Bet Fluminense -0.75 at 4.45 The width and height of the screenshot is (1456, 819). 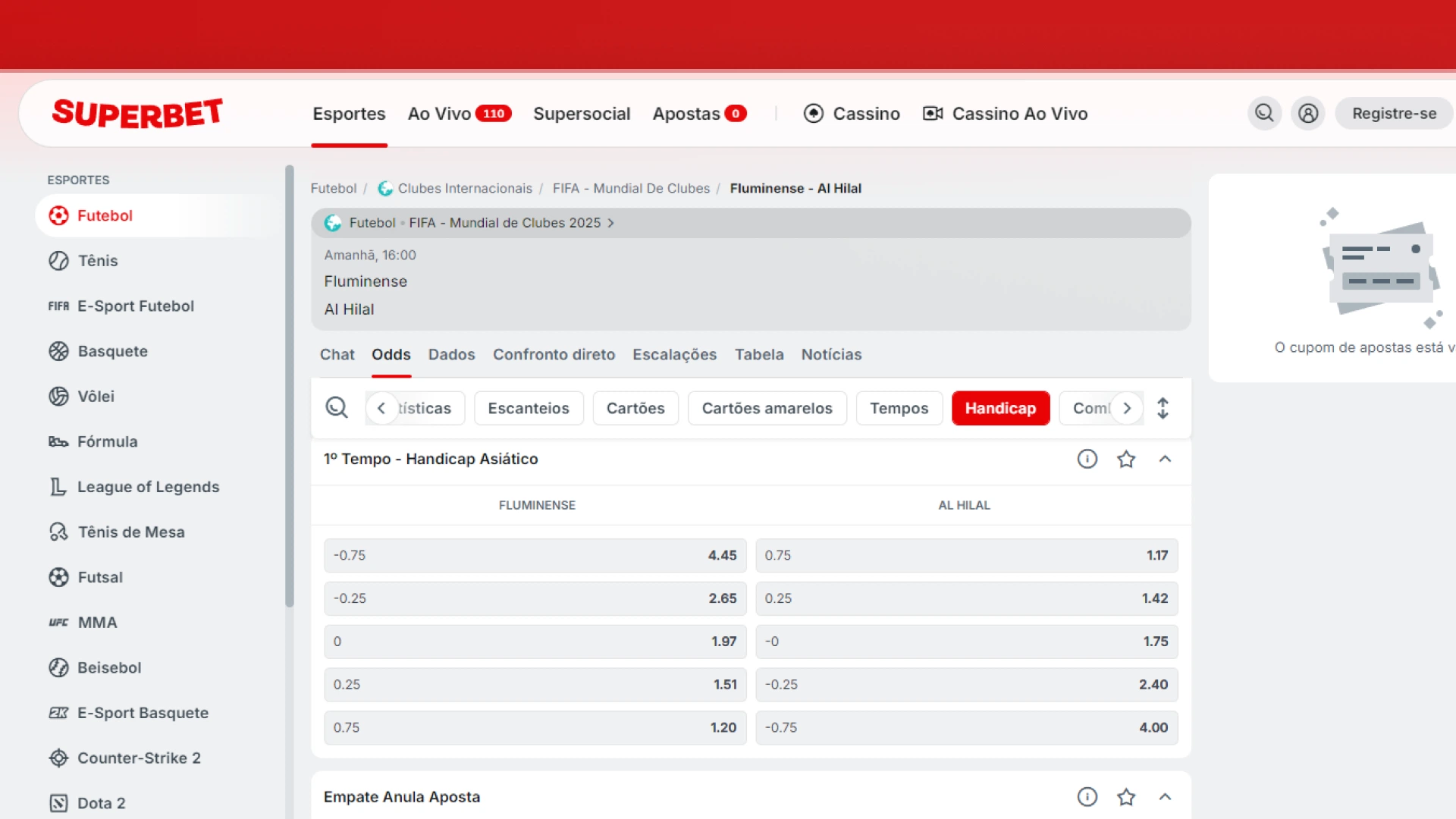pyautogui.click(x=535, y=555)
